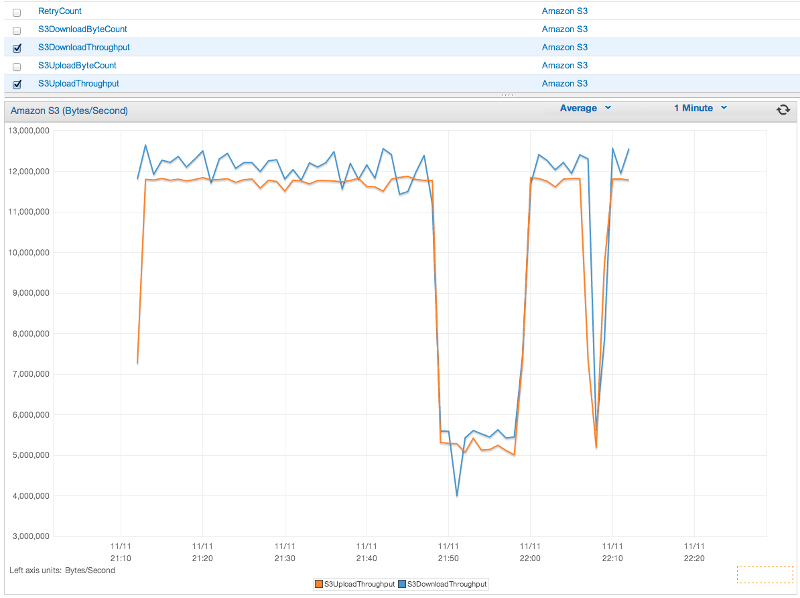Click the chart refresh icon

[784, 109]
